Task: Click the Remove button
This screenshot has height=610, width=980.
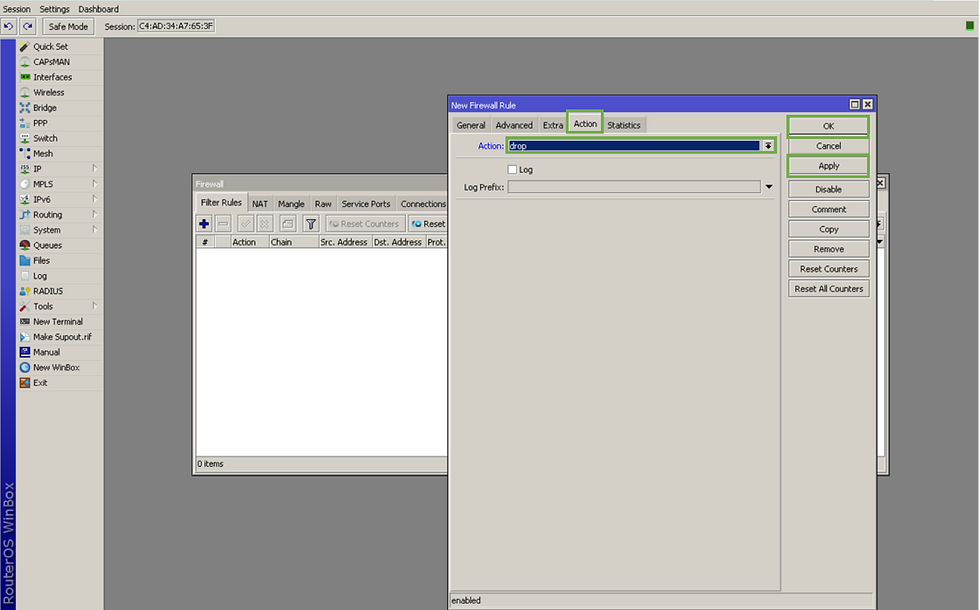Action: click(828, 249)
